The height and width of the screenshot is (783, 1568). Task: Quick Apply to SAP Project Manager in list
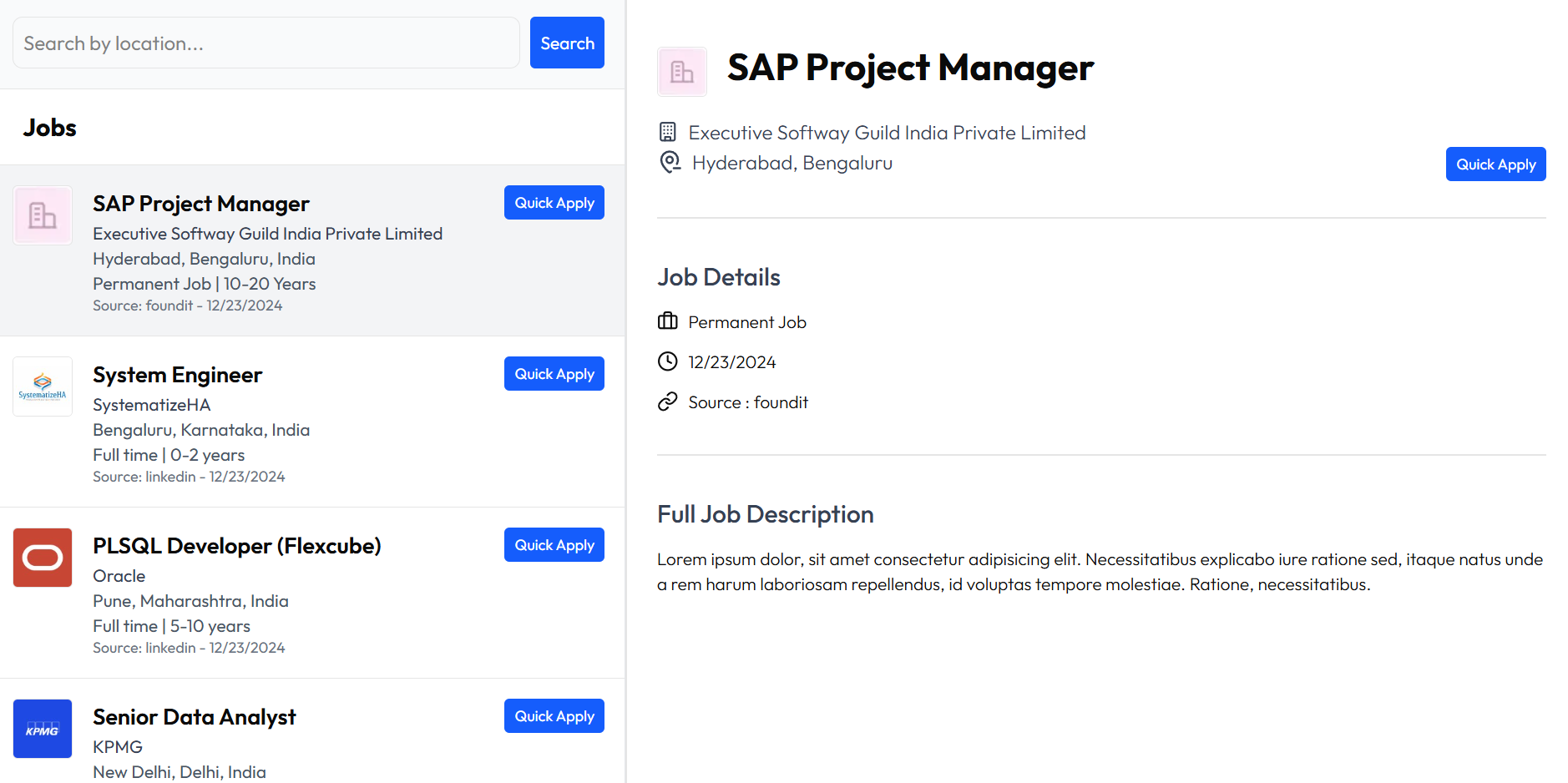coord(554,203)
